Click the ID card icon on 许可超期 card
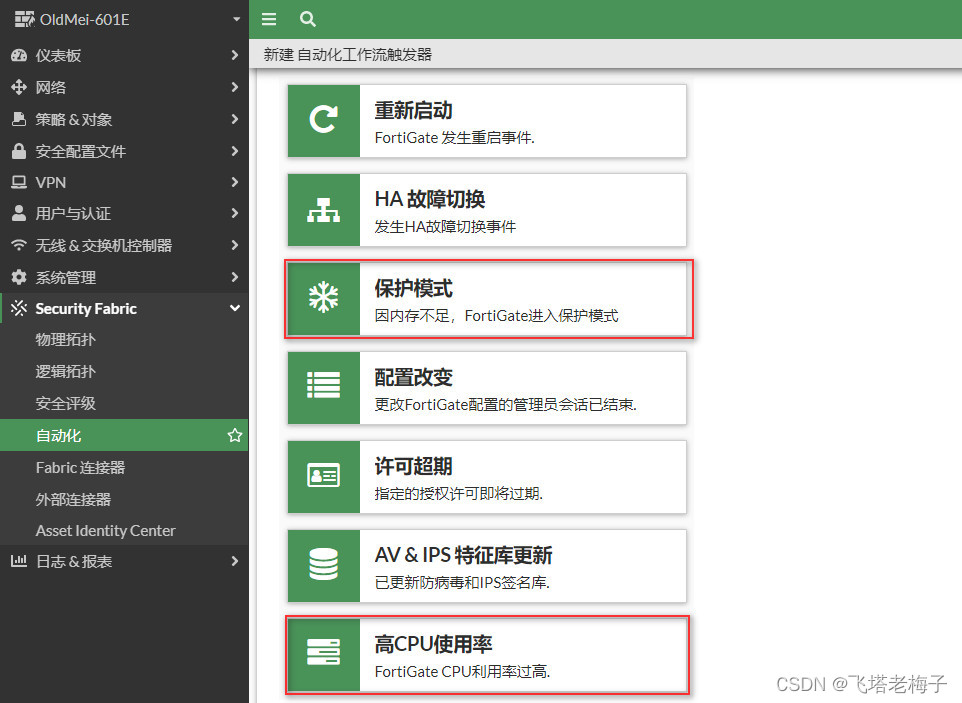The height and width of the screenshot is (703, 962). [323, 475]
